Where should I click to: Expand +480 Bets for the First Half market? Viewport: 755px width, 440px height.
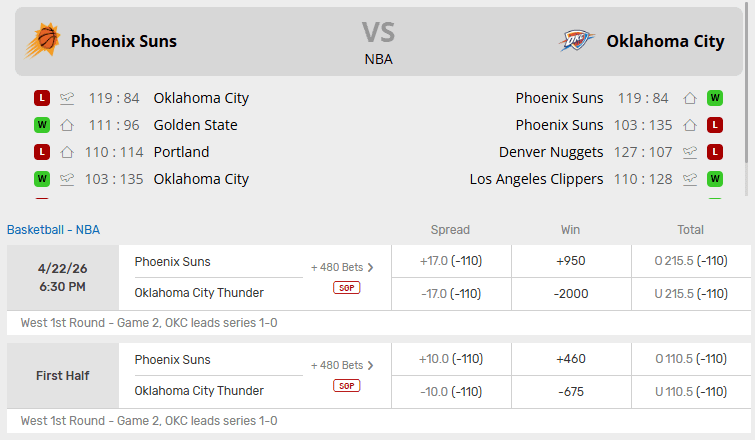coord(342,365)
